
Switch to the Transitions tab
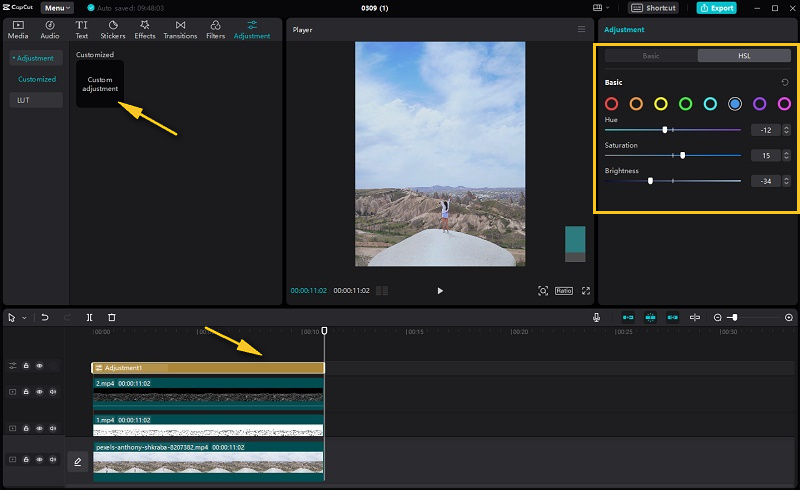(x=180, y=30)
